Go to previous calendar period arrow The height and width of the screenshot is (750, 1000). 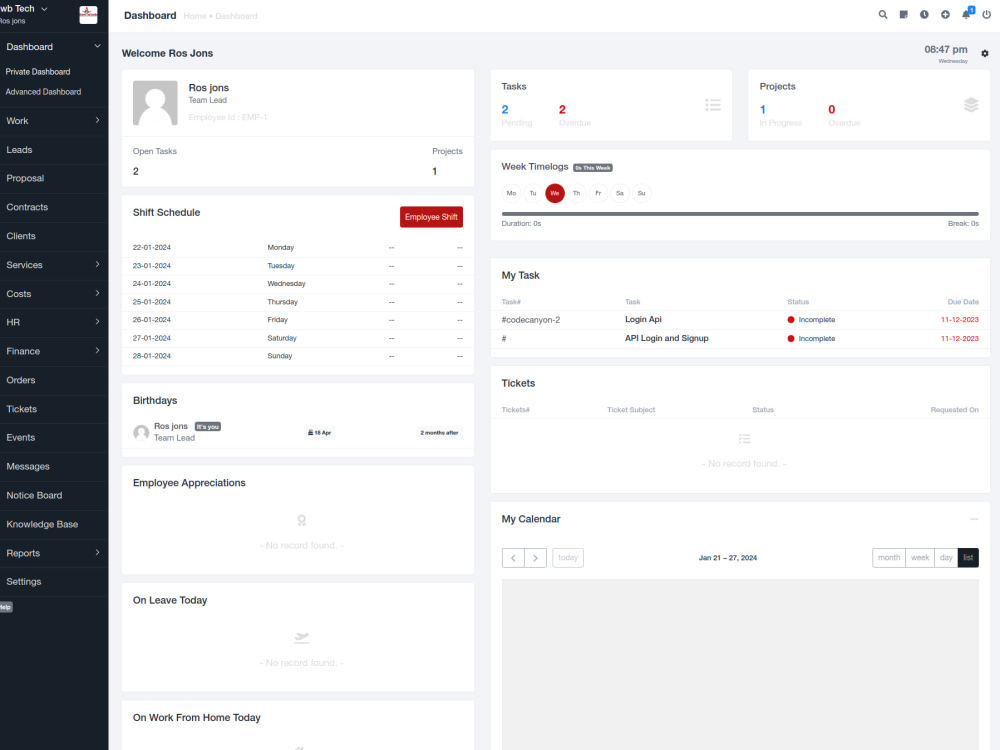(513, 558)
